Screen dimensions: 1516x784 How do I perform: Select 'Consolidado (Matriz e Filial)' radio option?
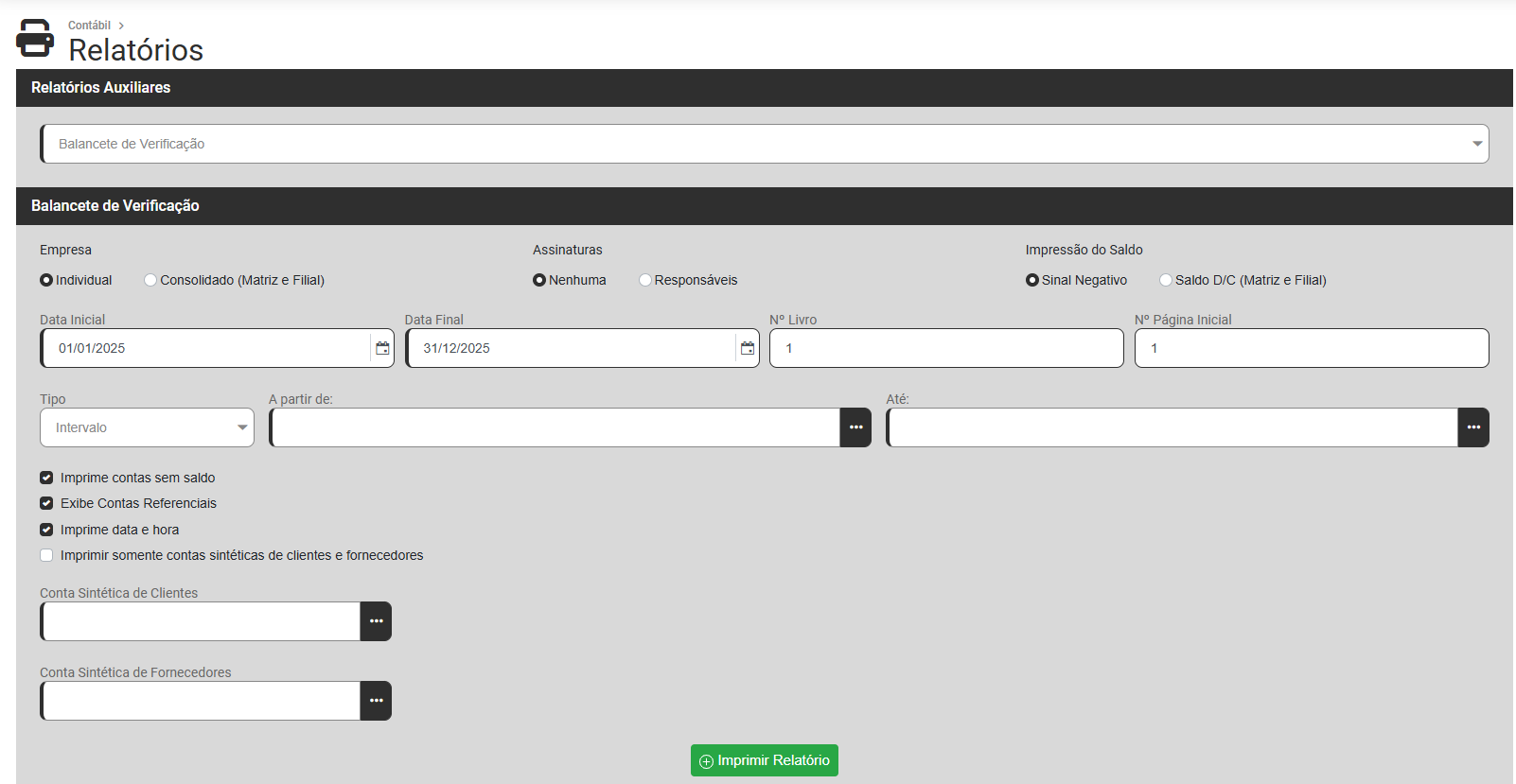150,280
